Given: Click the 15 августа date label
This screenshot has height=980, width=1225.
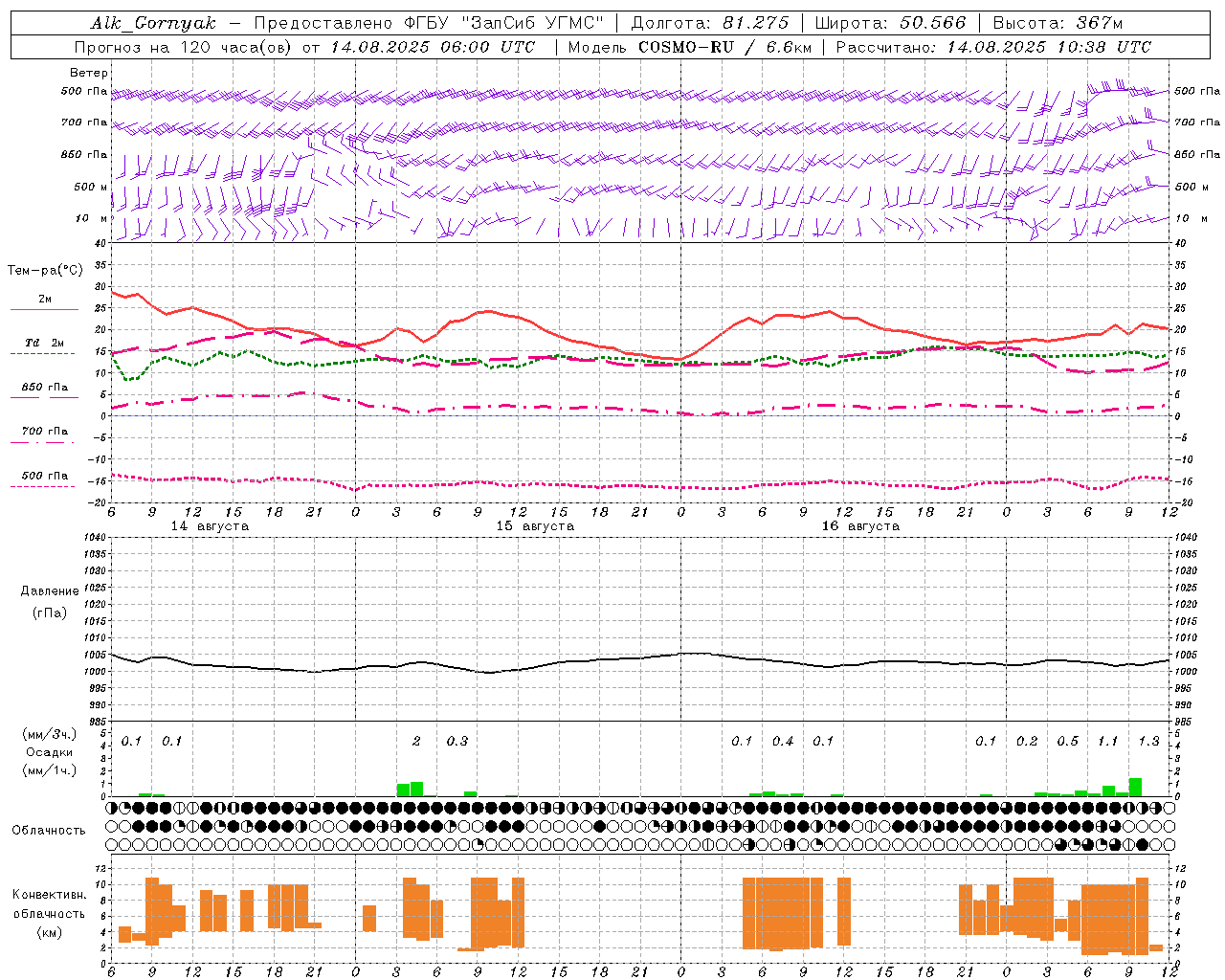Looking at the screenshot, I should (x=535, y=526).
